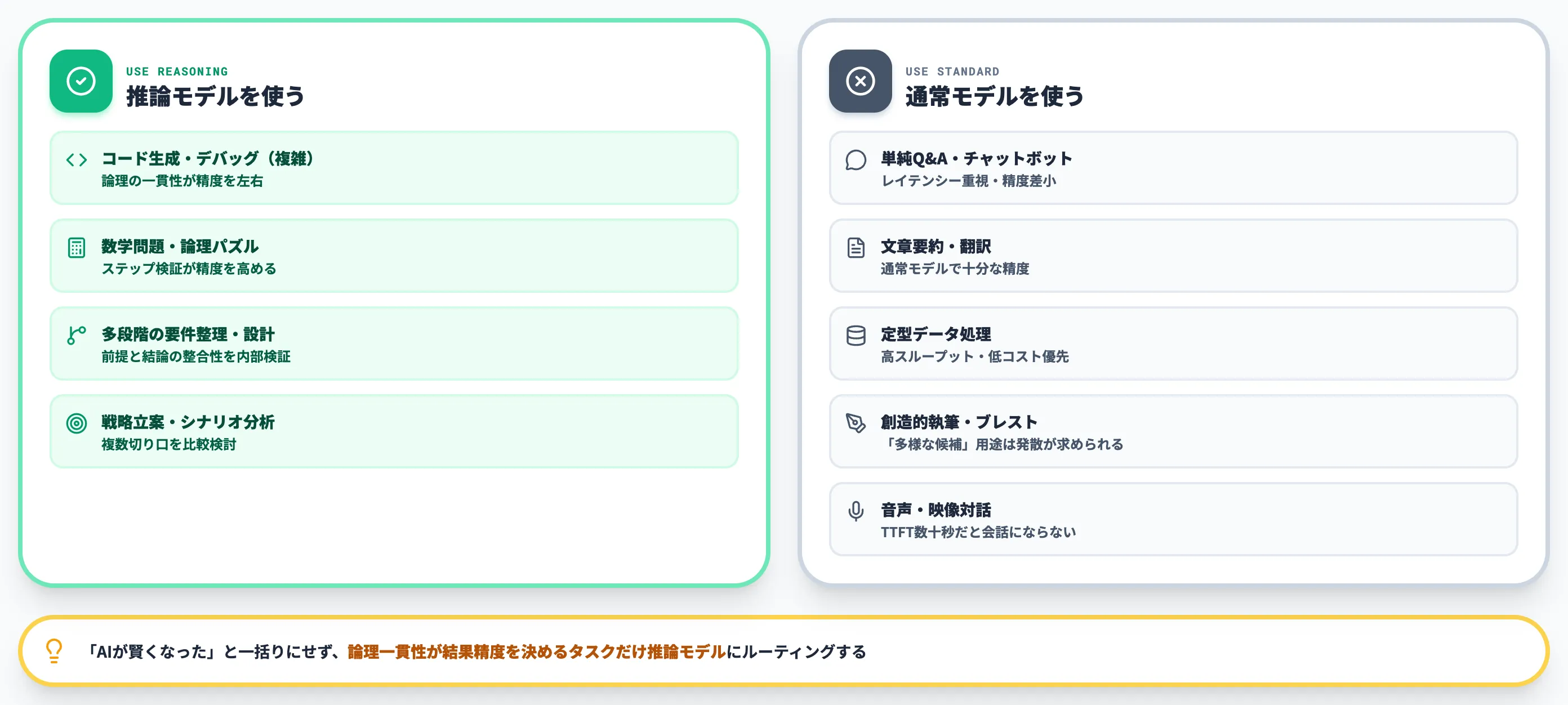Viewport: 1568px width, 705px height.
Task: Click the title 文章要約・翻訳
Action: click(936, 246)
